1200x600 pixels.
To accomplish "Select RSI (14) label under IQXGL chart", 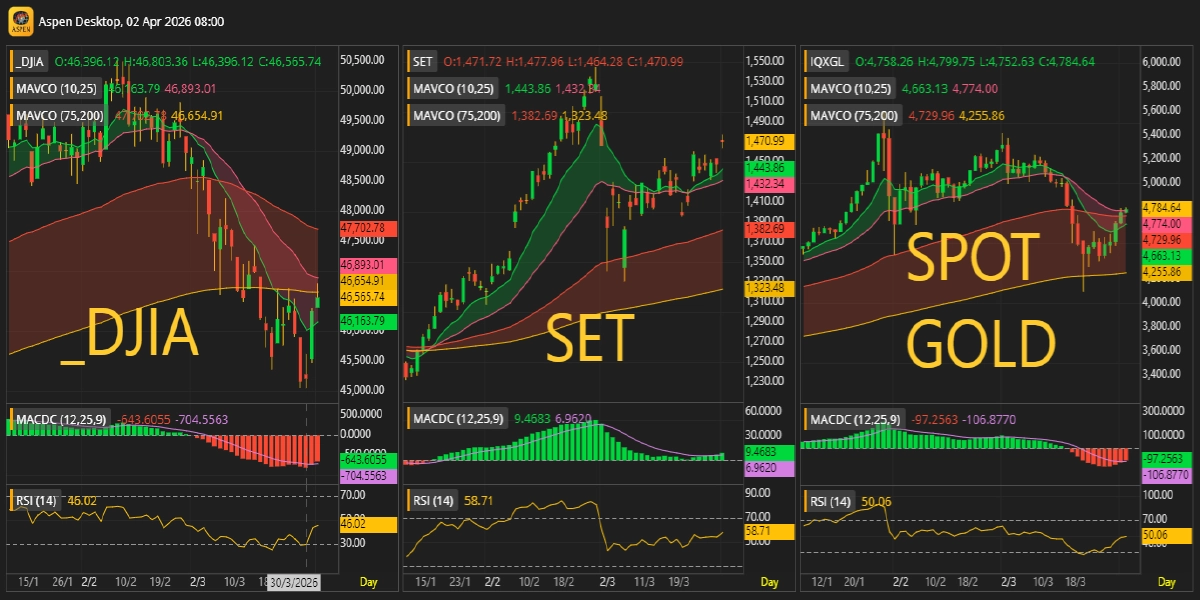I will tap(831, 500).
